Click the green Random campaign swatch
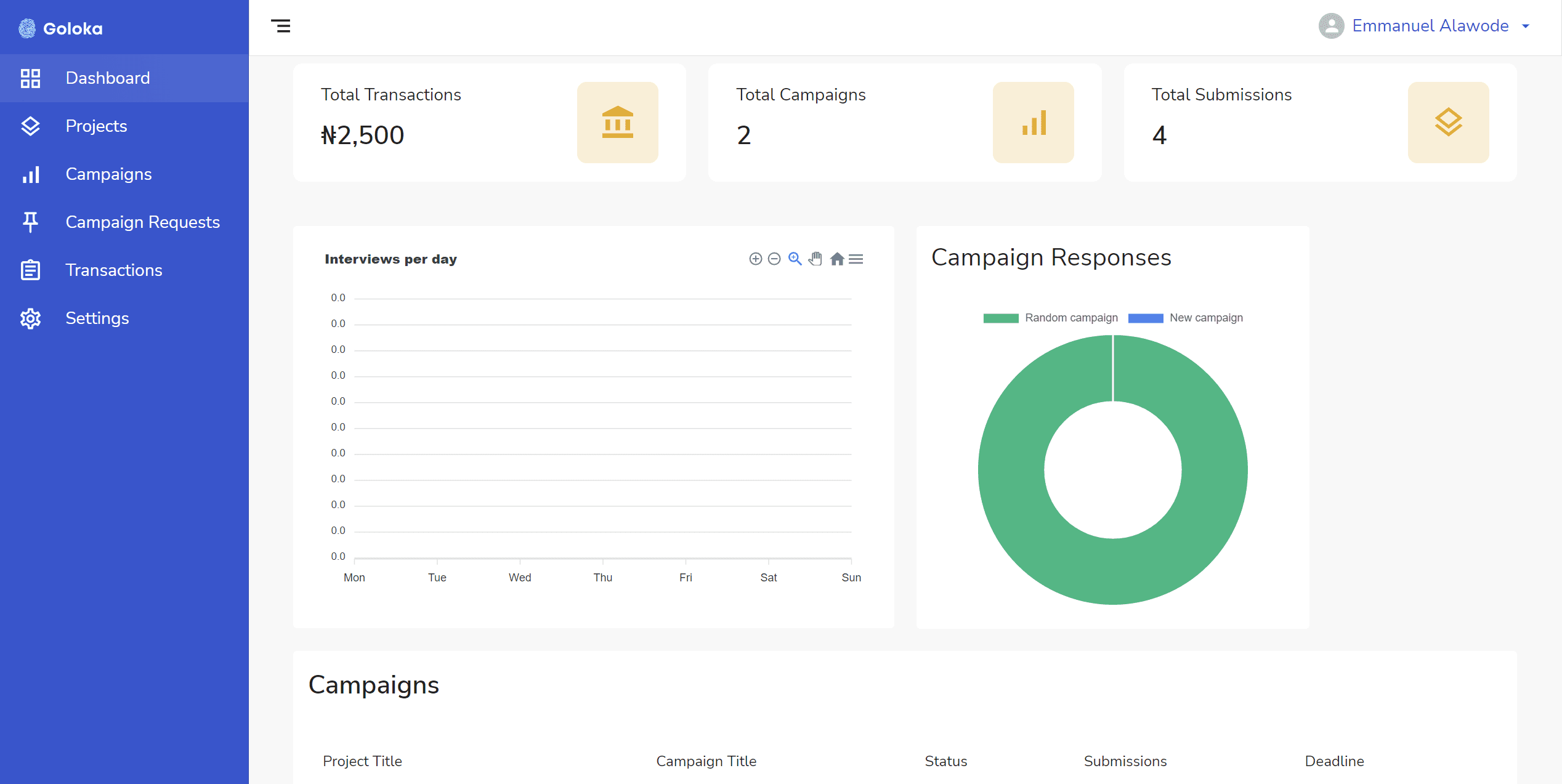 (x=1001, y=318)
